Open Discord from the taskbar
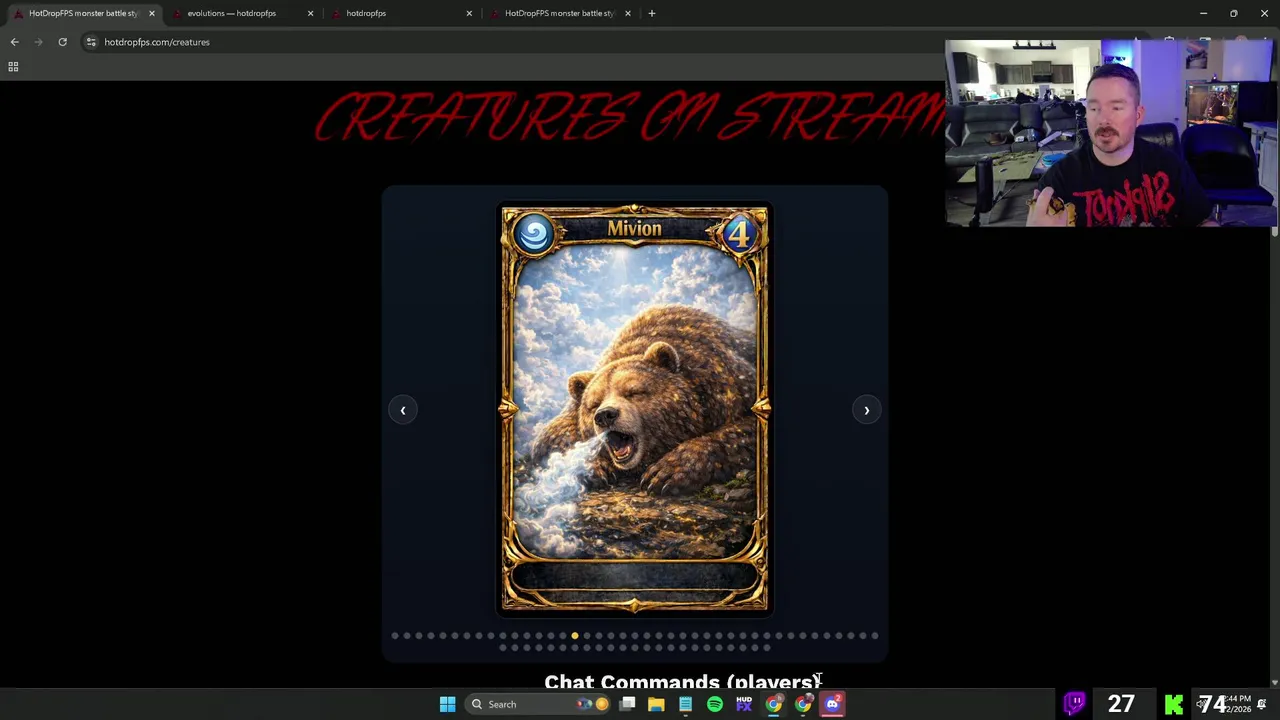The image size is (1280, 720). [832, 704]
